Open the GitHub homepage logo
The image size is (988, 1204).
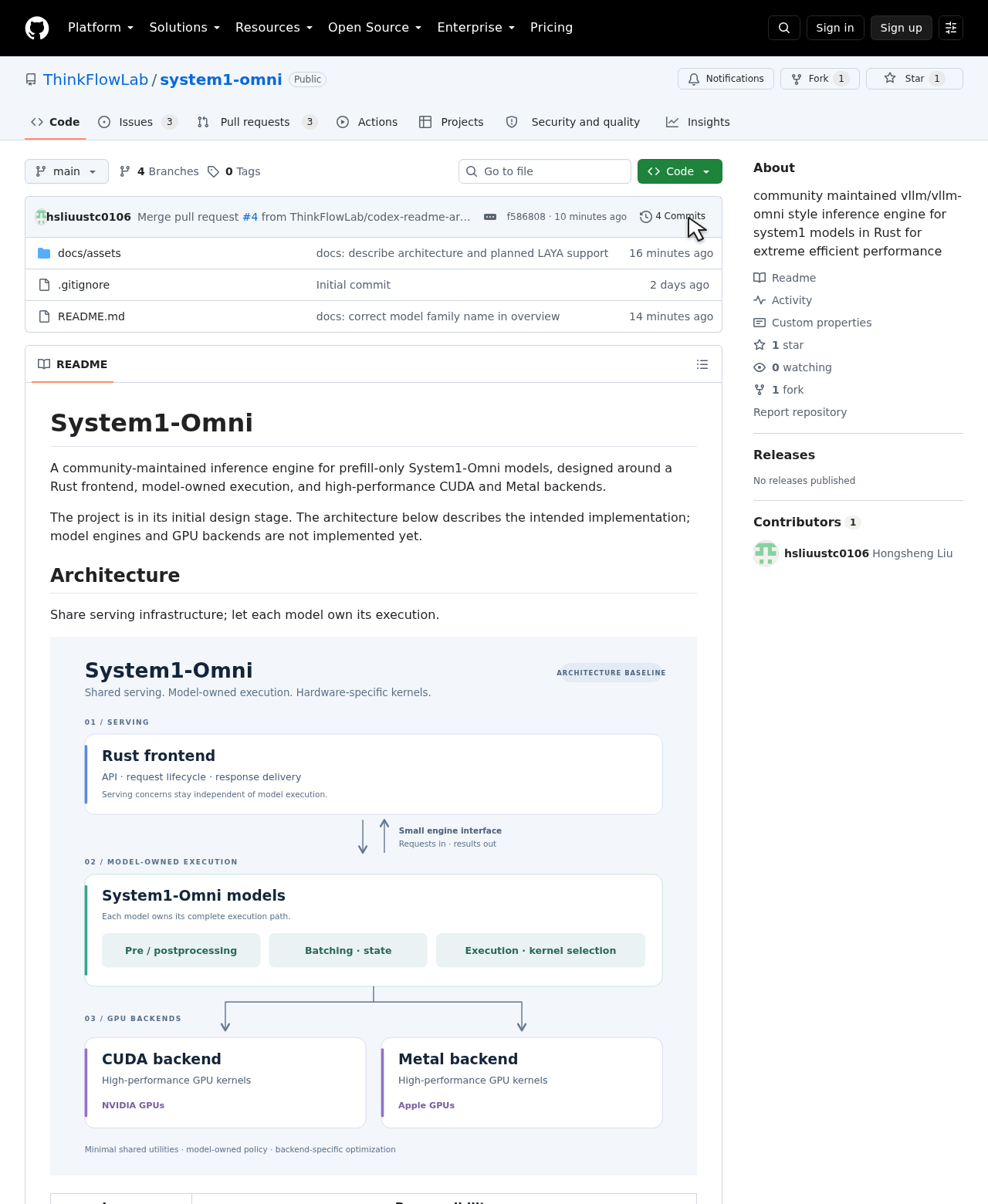pyautogui.click(x=37, y=28)
